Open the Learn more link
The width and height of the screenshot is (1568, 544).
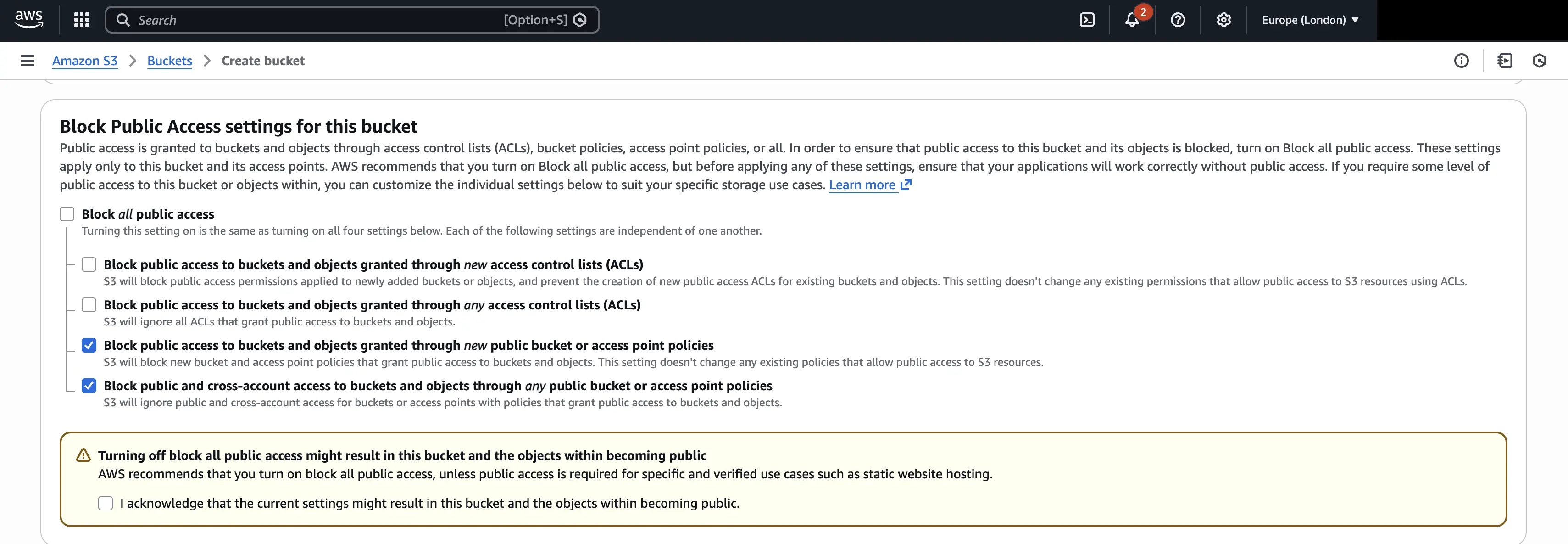coord(862,185)
